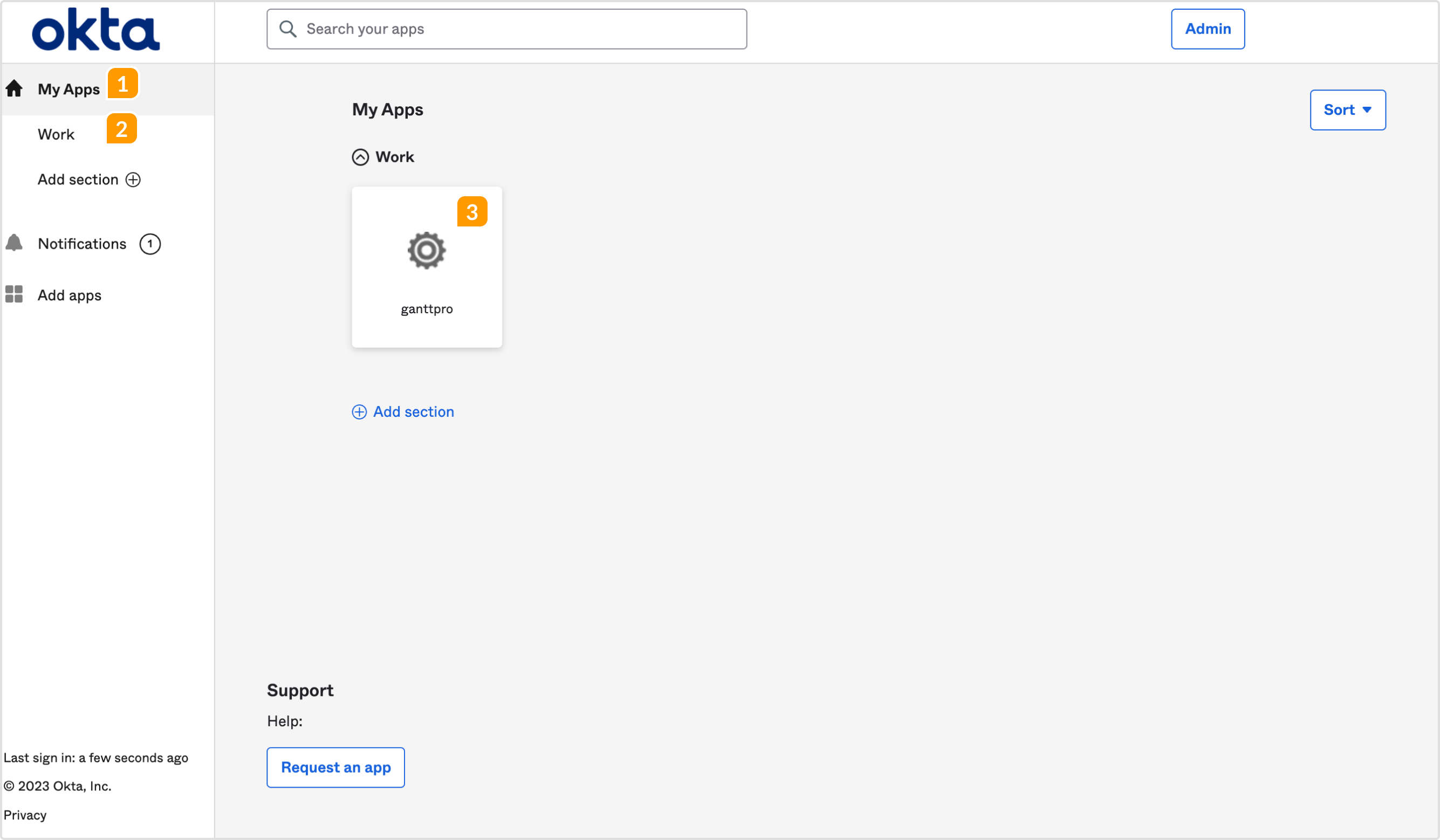This screenshot has height=840, width=1440.
Task: Collapse the Work section
Action: pos(359,156)
